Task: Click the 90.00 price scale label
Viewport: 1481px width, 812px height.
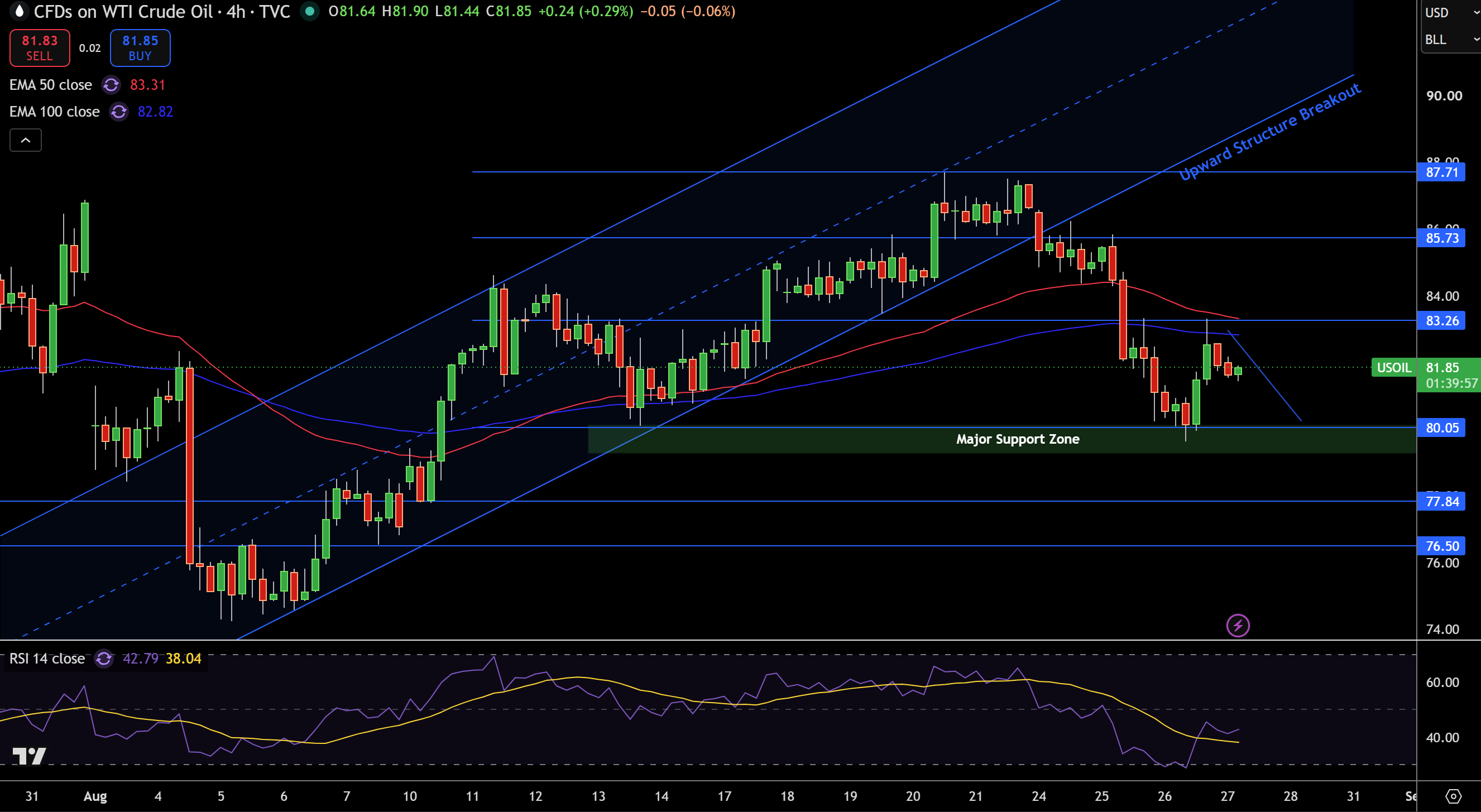Action: [1444, 95]
